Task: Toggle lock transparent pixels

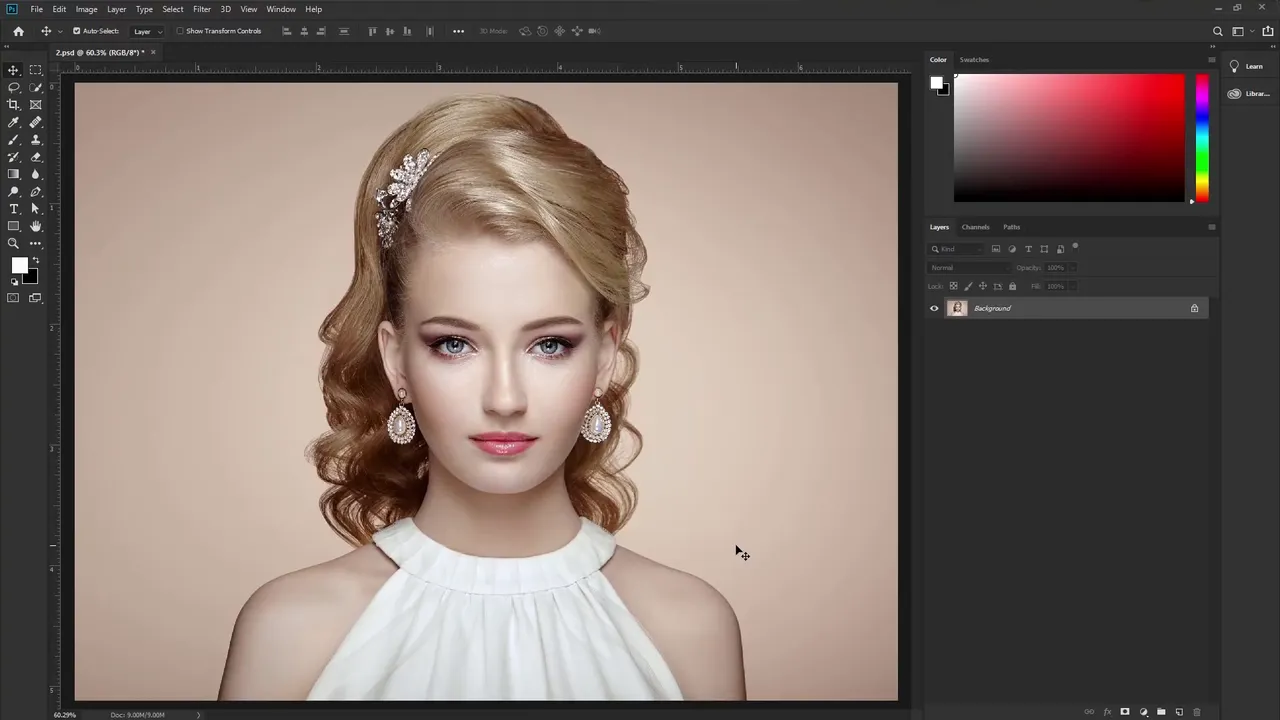Action: 953,286
